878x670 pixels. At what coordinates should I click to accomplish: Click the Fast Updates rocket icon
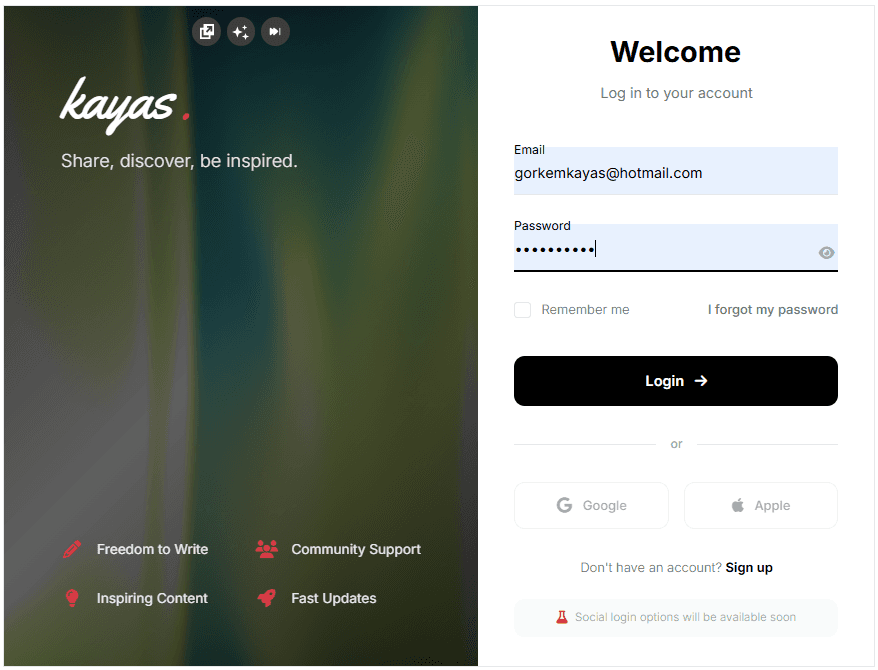point(267,598)
